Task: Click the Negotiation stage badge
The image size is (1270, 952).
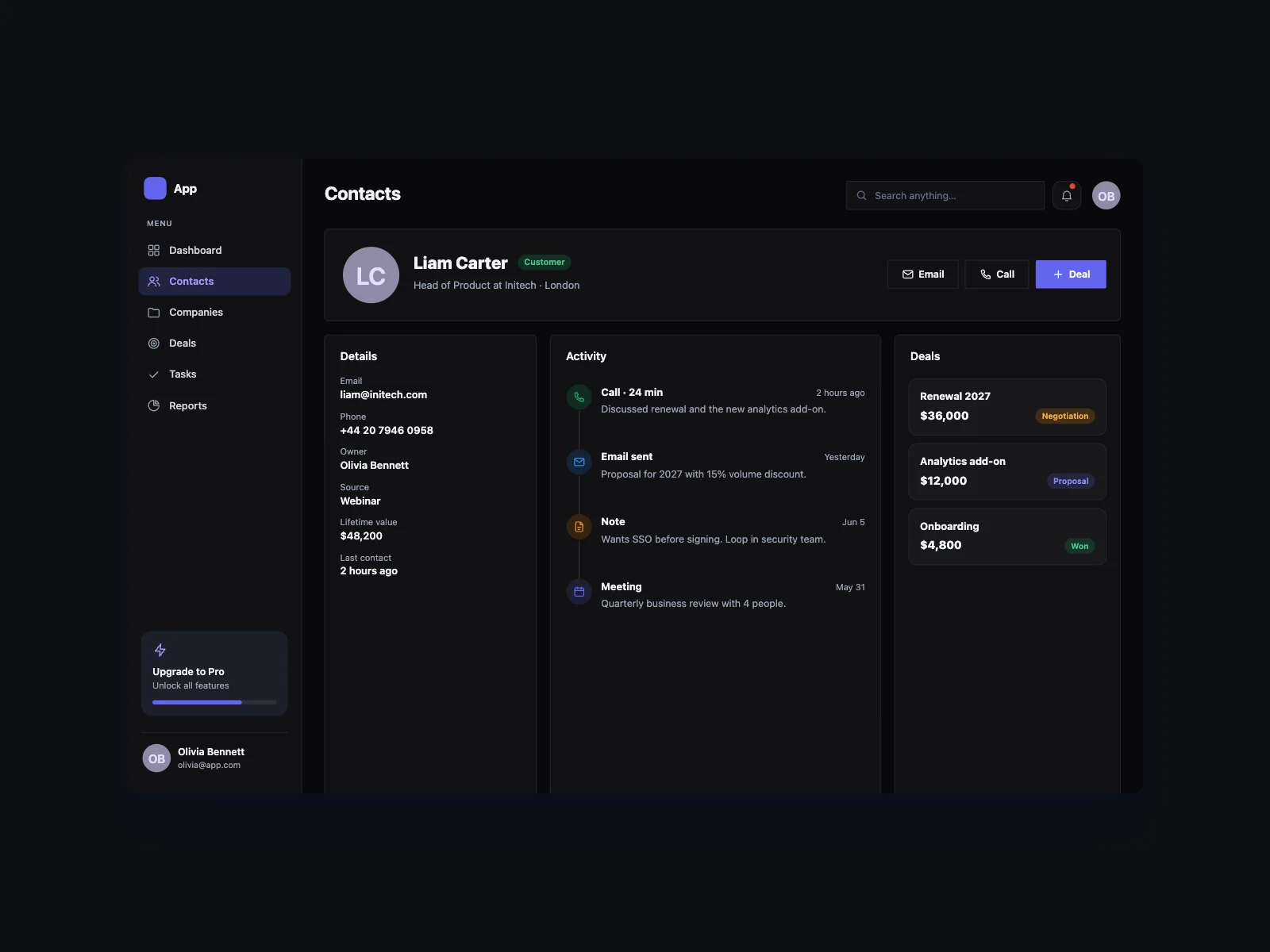Action: [1065, 416]
